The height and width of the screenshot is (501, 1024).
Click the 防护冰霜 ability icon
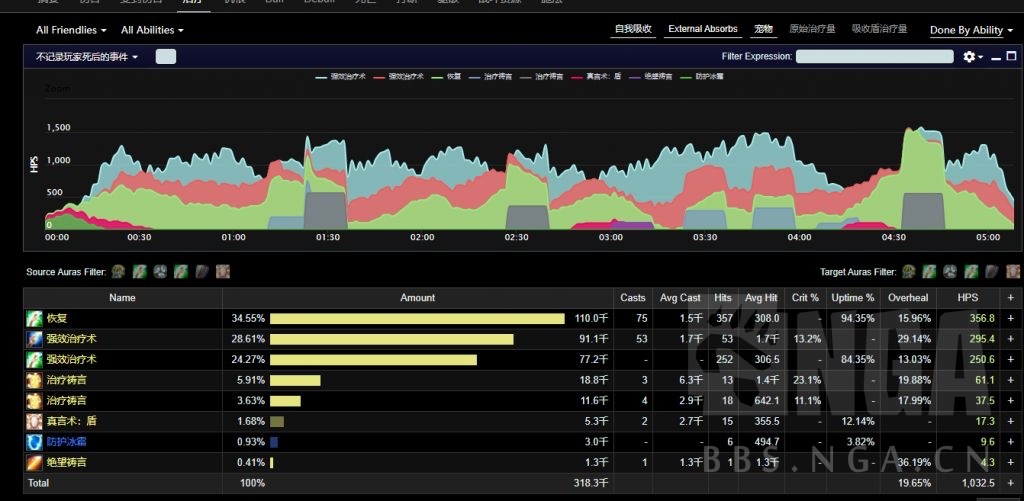click(x=35, y=441)
